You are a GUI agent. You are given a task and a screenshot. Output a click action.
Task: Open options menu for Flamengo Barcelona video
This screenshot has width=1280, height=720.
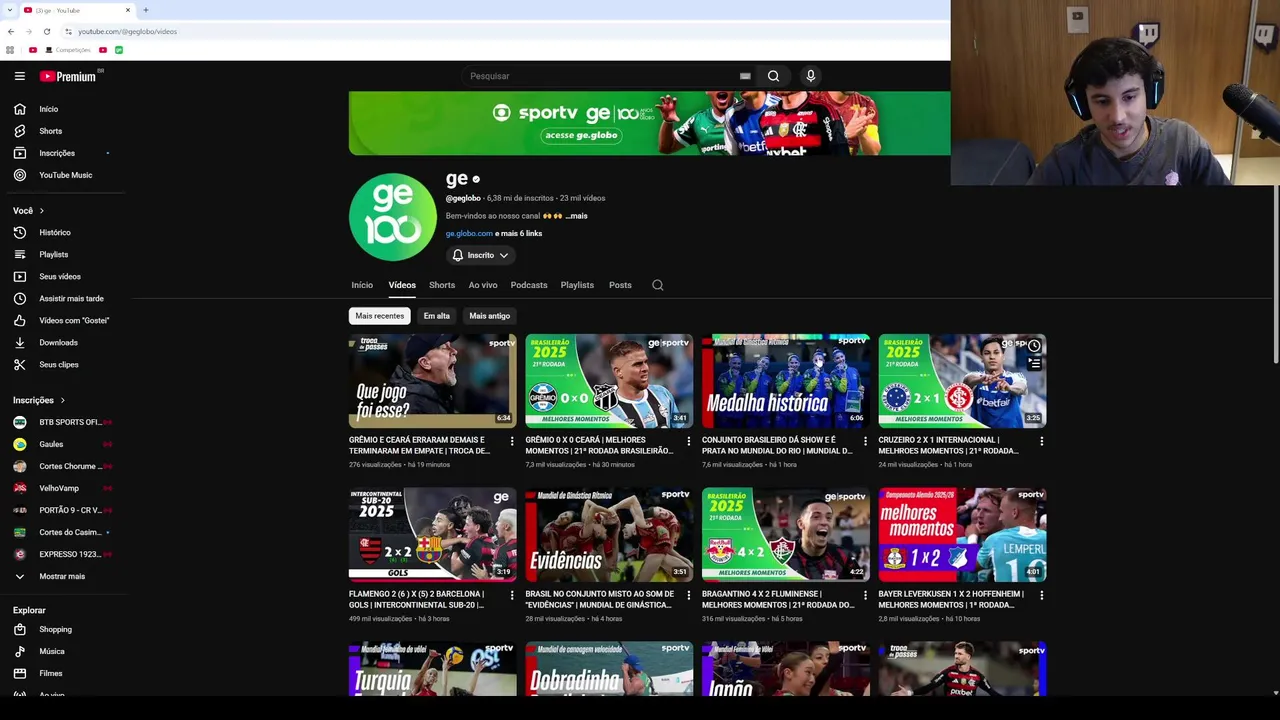512,595
